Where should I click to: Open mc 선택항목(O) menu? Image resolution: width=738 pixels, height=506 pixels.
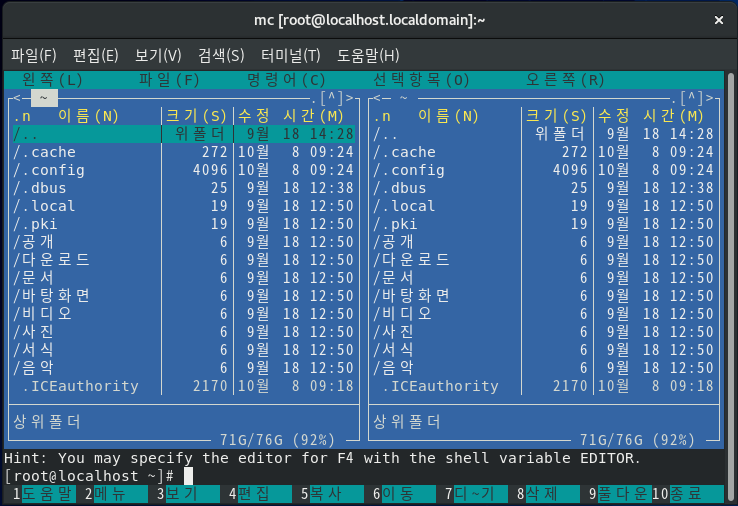tap(421, 80)
